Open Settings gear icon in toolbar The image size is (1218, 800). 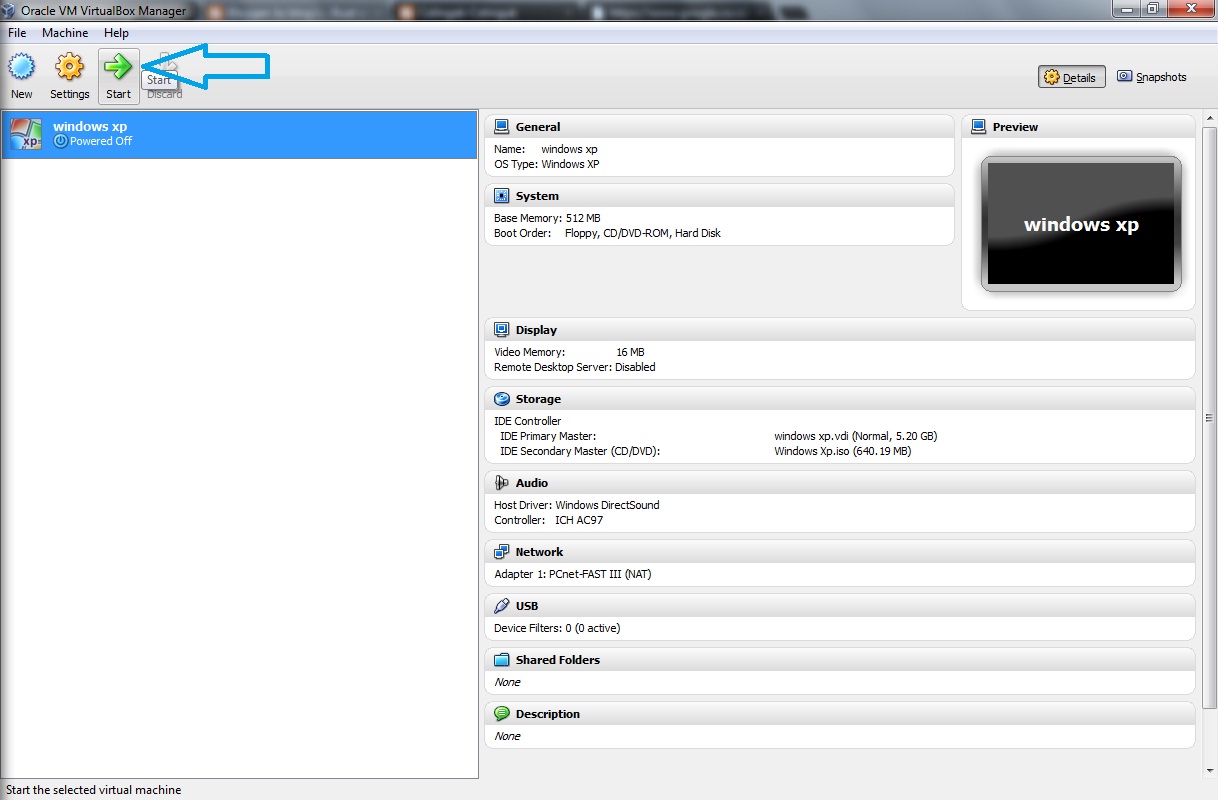[69, 67]
